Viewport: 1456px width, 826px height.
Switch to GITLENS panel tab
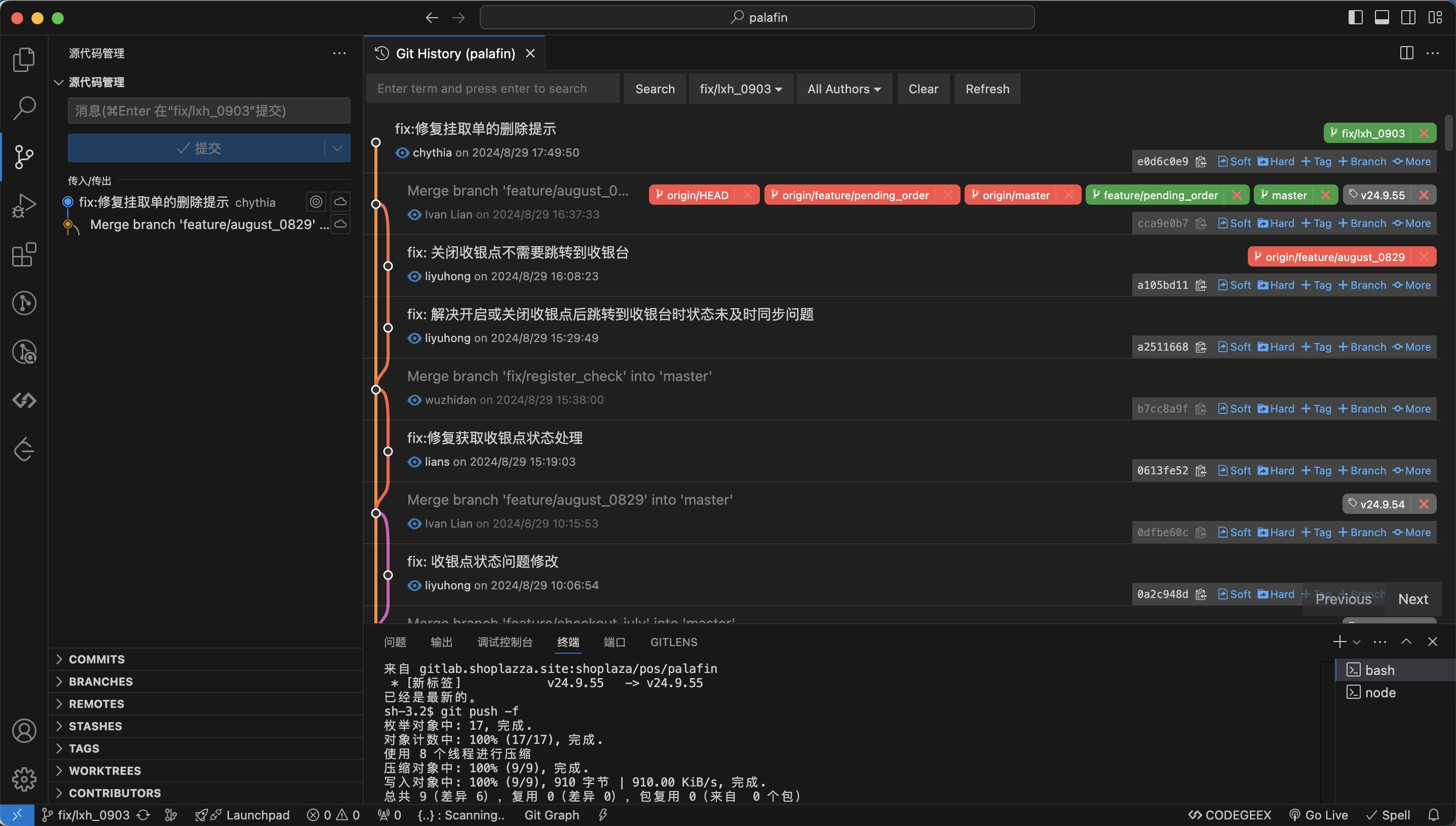[x=673, y=642]
